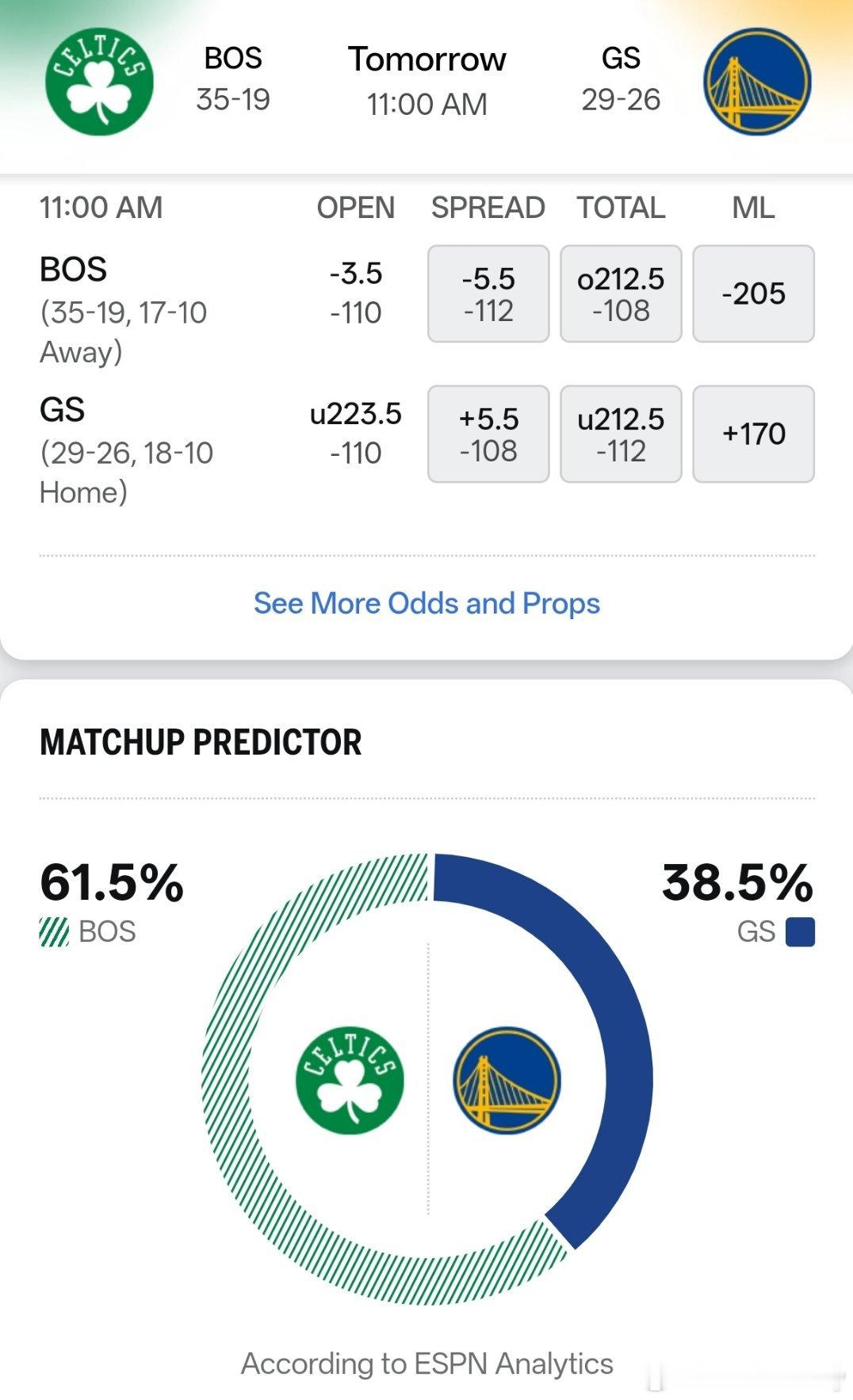Tap the blue GS legend square
The image size is (853, 1400).
(x=800, y=931)
